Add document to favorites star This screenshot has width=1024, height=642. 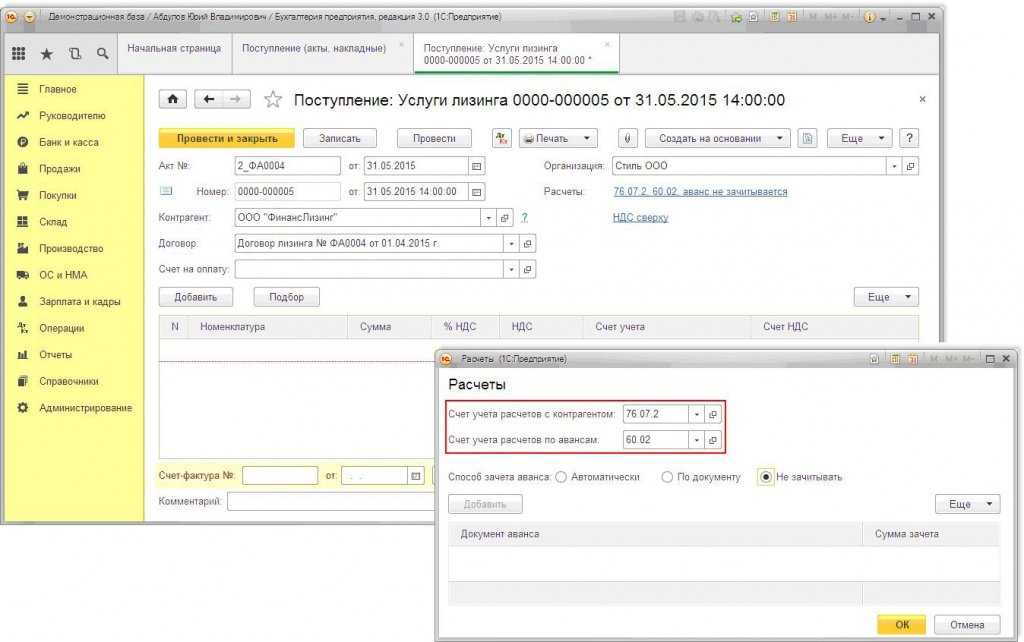click(x=273, y=99)
